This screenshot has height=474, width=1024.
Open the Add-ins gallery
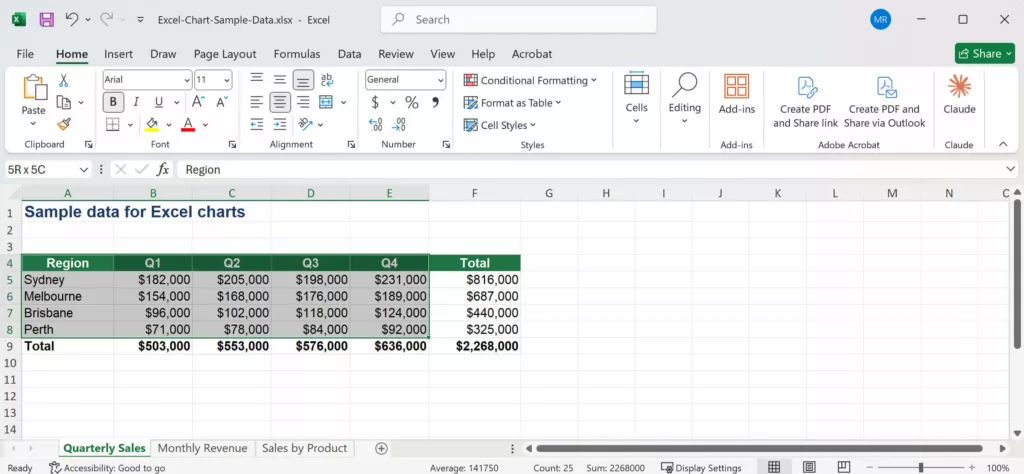click(737, 95)
